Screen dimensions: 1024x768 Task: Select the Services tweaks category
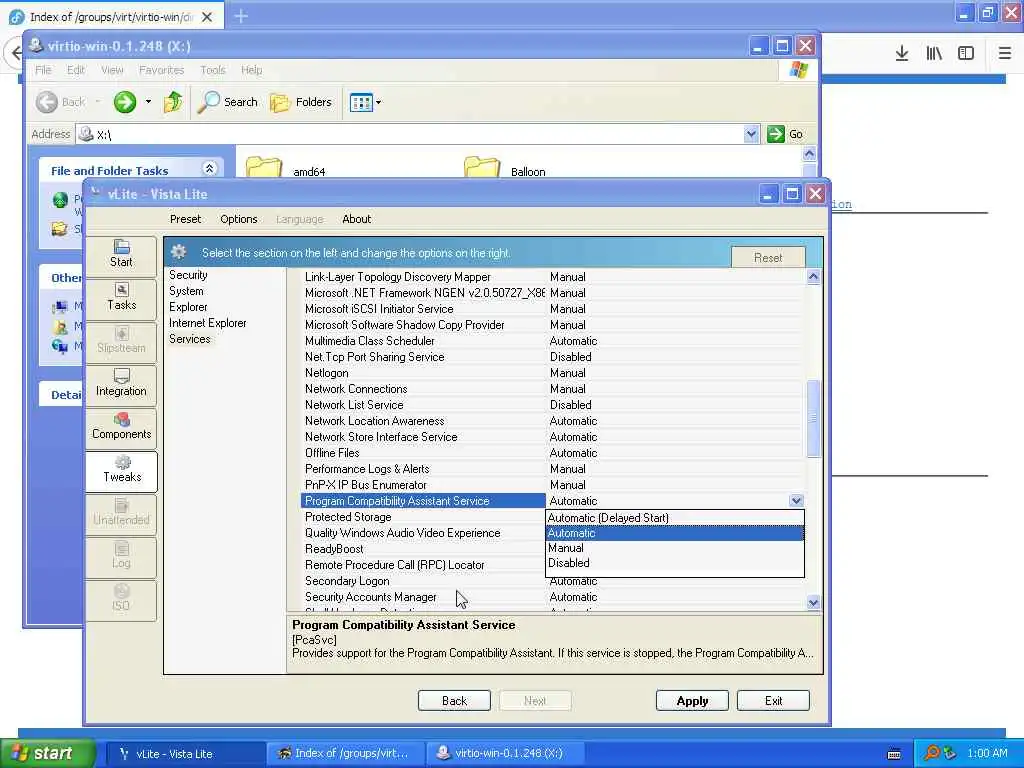point(189,339)
